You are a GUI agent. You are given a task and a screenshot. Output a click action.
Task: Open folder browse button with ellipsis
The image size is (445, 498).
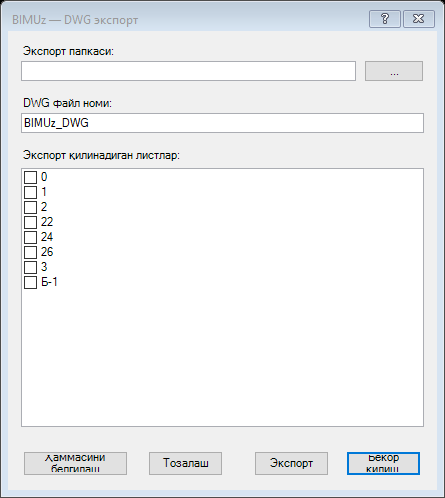(394, 71)
